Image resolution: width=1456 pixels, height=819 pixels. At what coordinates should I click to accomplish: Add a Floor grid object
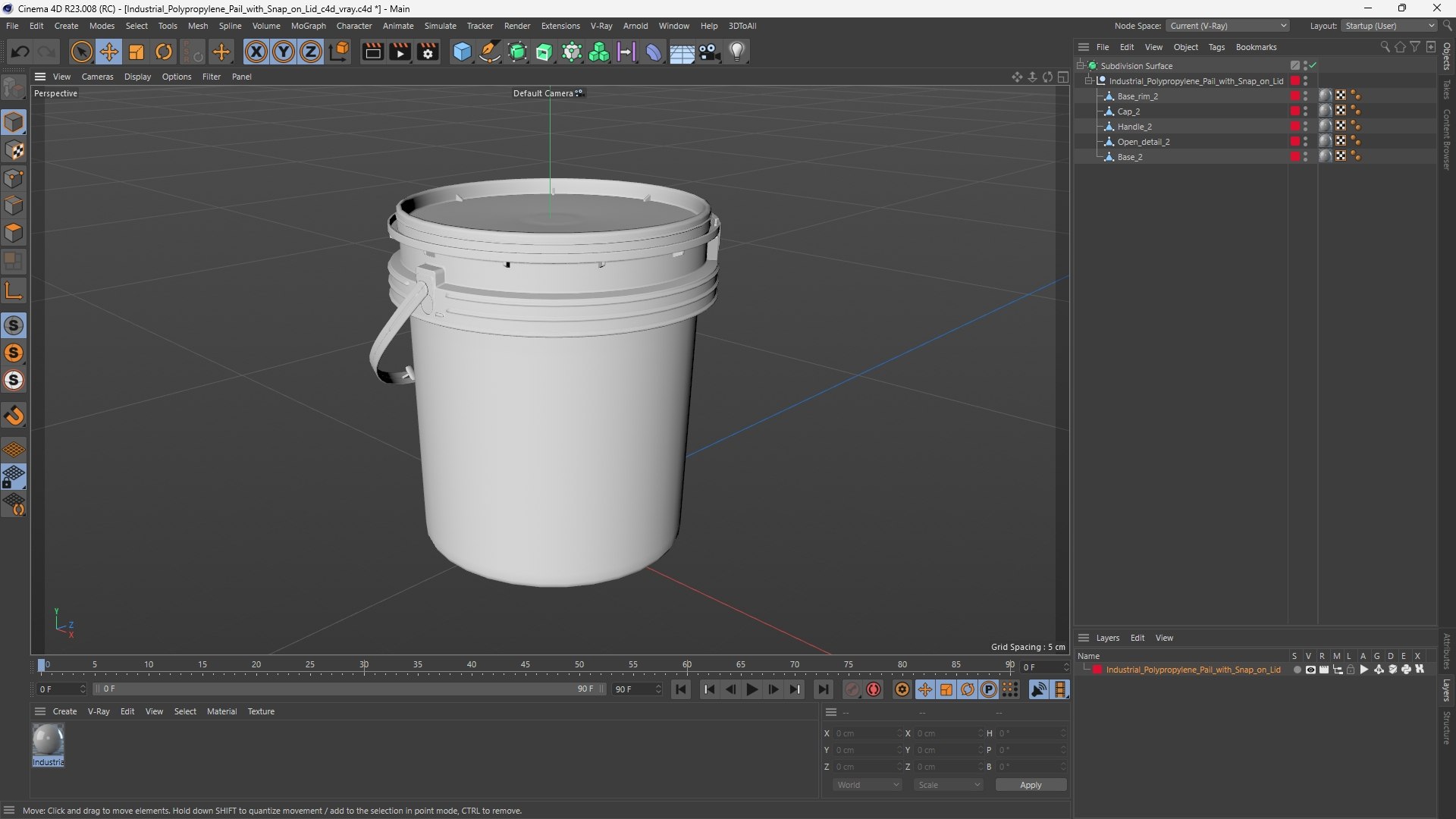[682, 52]
